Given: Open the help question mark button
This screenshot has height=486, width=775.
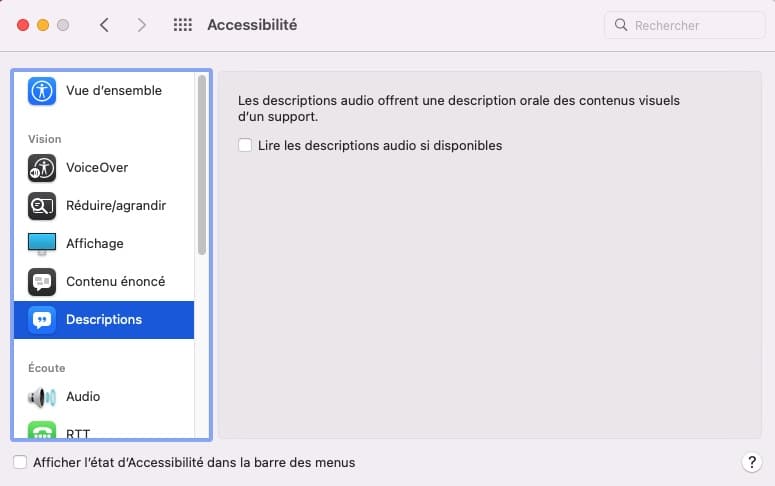Looking at the screenshot, I should [751, 463].
